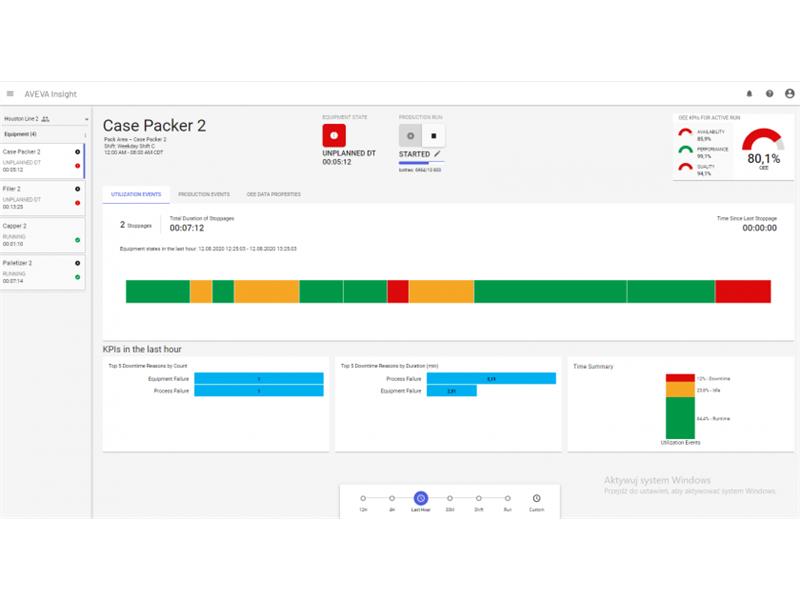Viewport: 800px width, 600px height.
Task: Click the production run bottles progress bar
Action: 421,163
